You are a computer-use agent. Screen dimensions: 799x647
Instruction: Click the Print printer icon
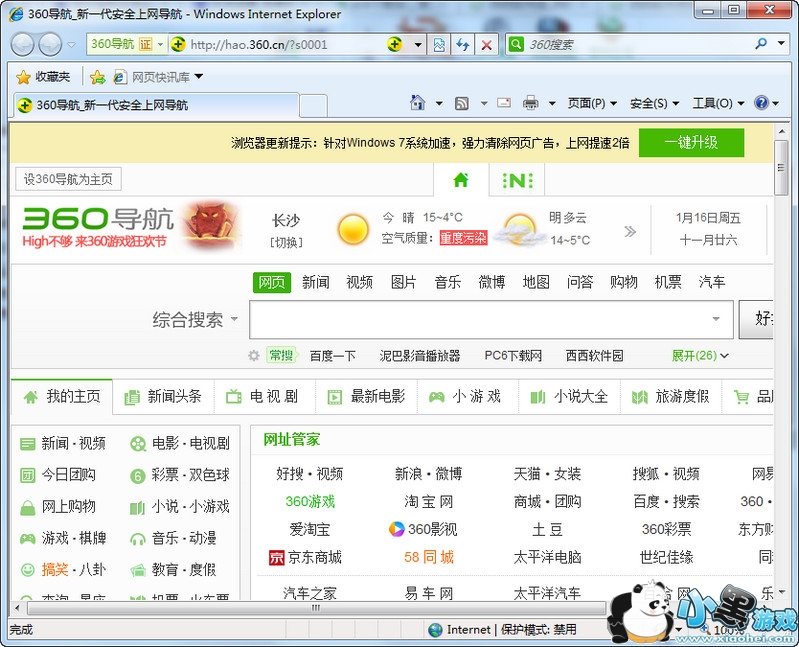[x=530, y=103]
